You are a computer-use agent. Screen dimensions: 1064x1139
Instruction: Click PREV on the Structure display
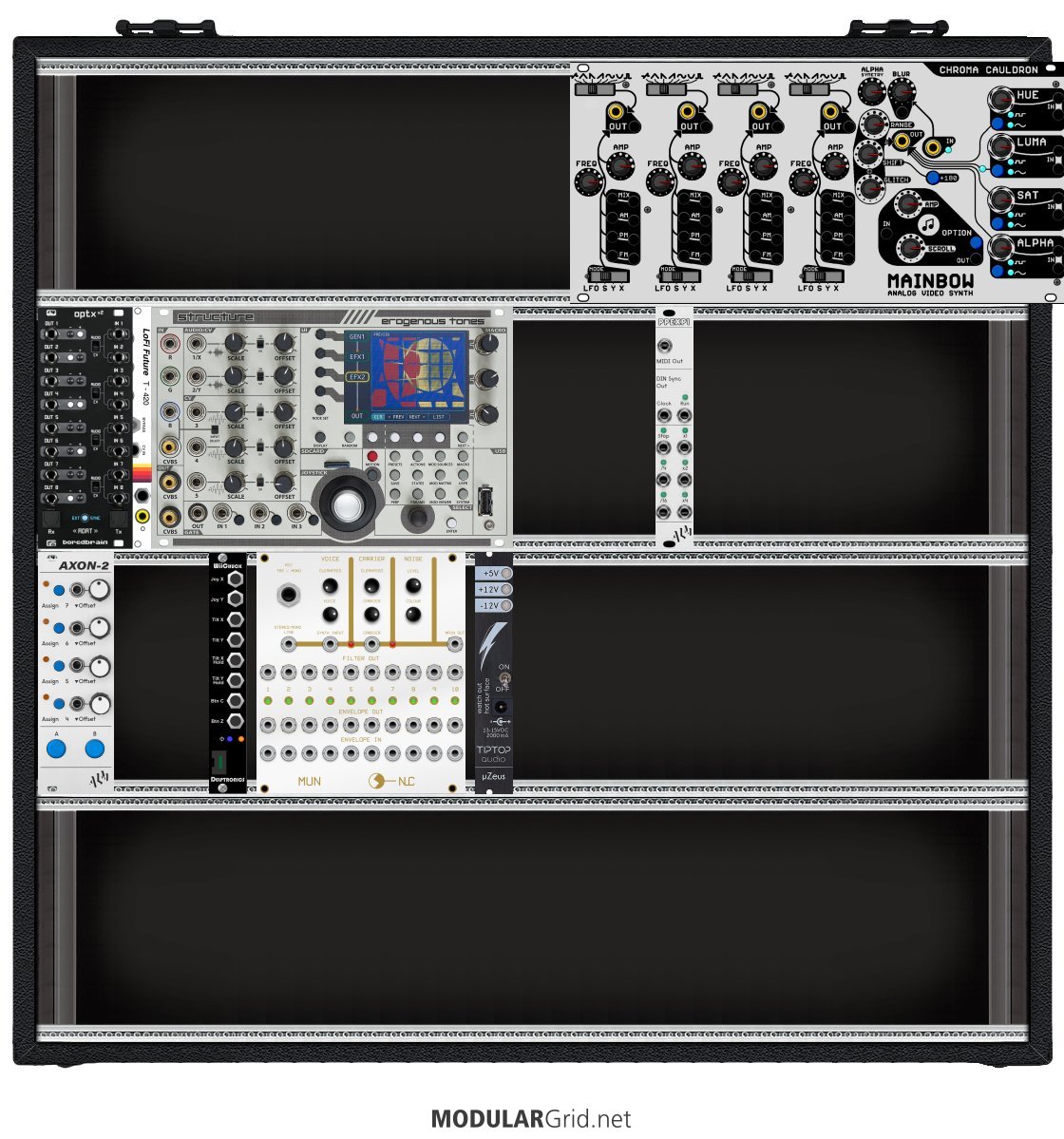[398, 417]
